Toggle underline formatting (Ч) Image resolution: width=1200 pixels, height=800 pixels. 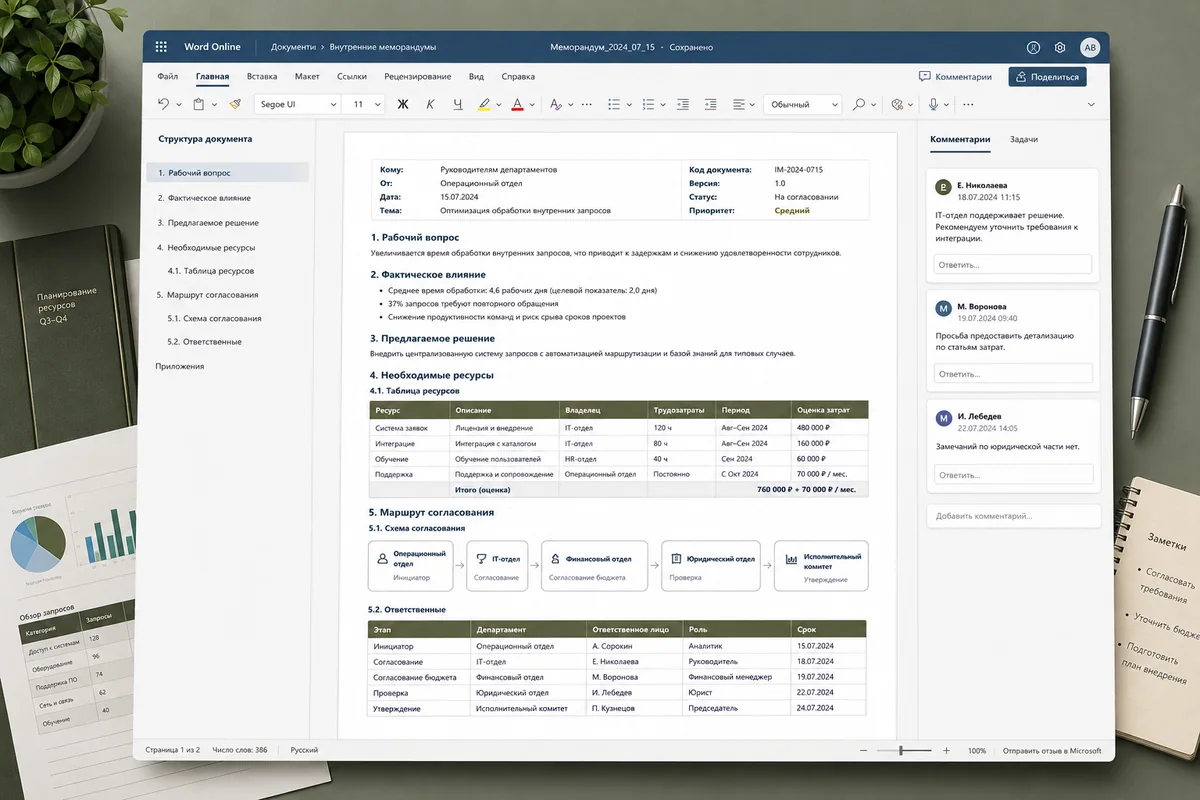point(458,104)
